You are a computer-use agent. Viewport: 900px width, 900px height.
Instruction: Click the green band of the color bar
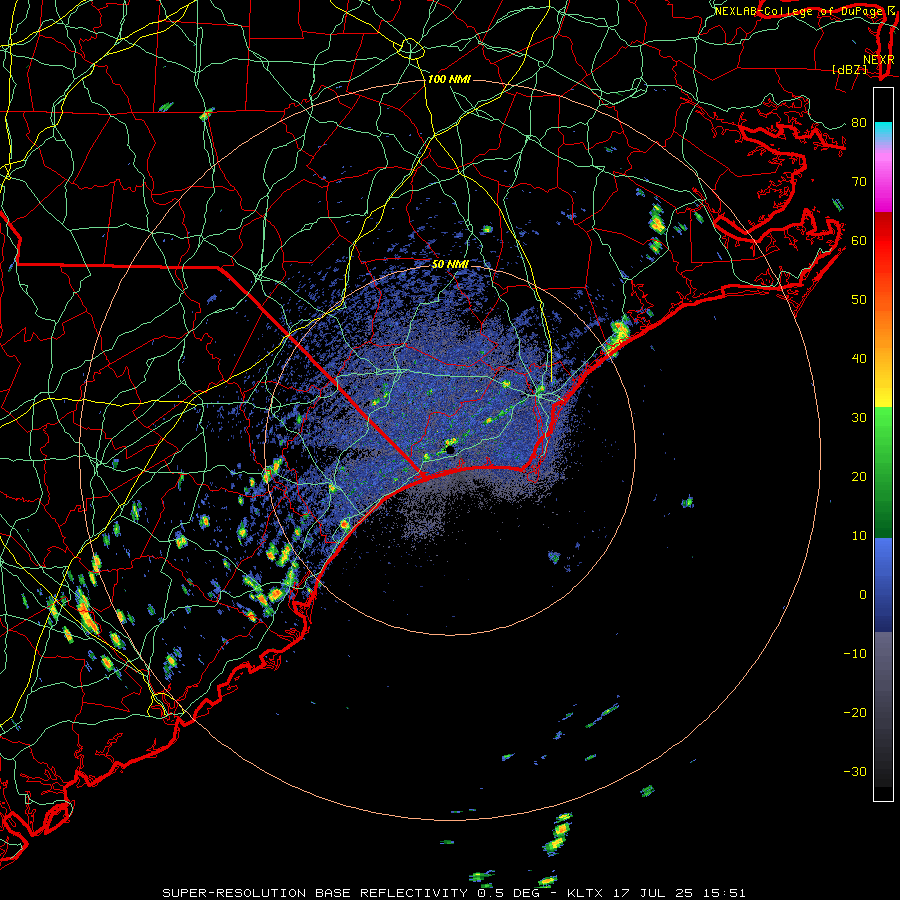883,472
